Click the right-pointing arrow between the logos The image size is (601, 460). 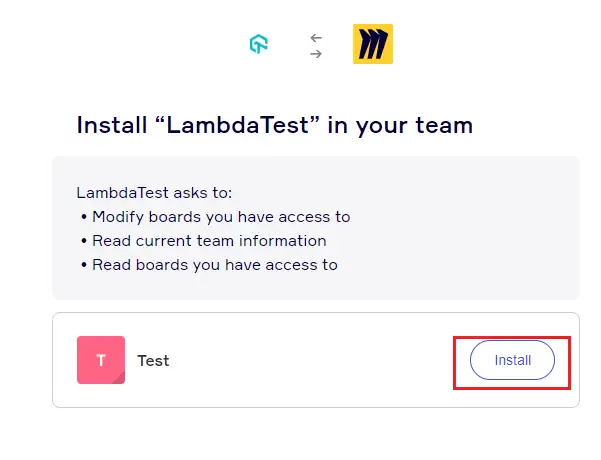click(316, 54)
